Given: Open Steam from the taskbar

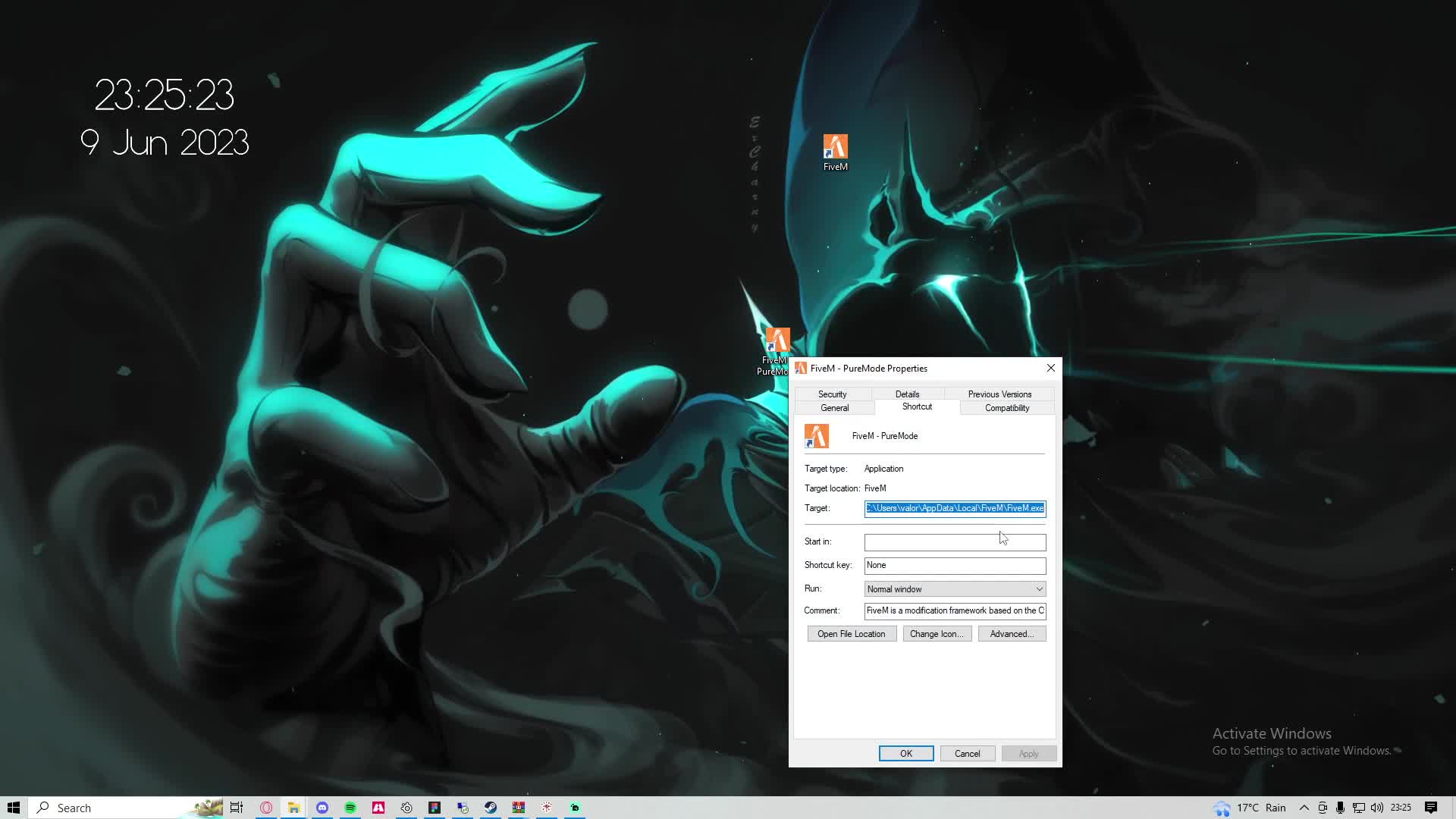Looking at the screenshot, I should pyautogui.click(x=491, y=808).
